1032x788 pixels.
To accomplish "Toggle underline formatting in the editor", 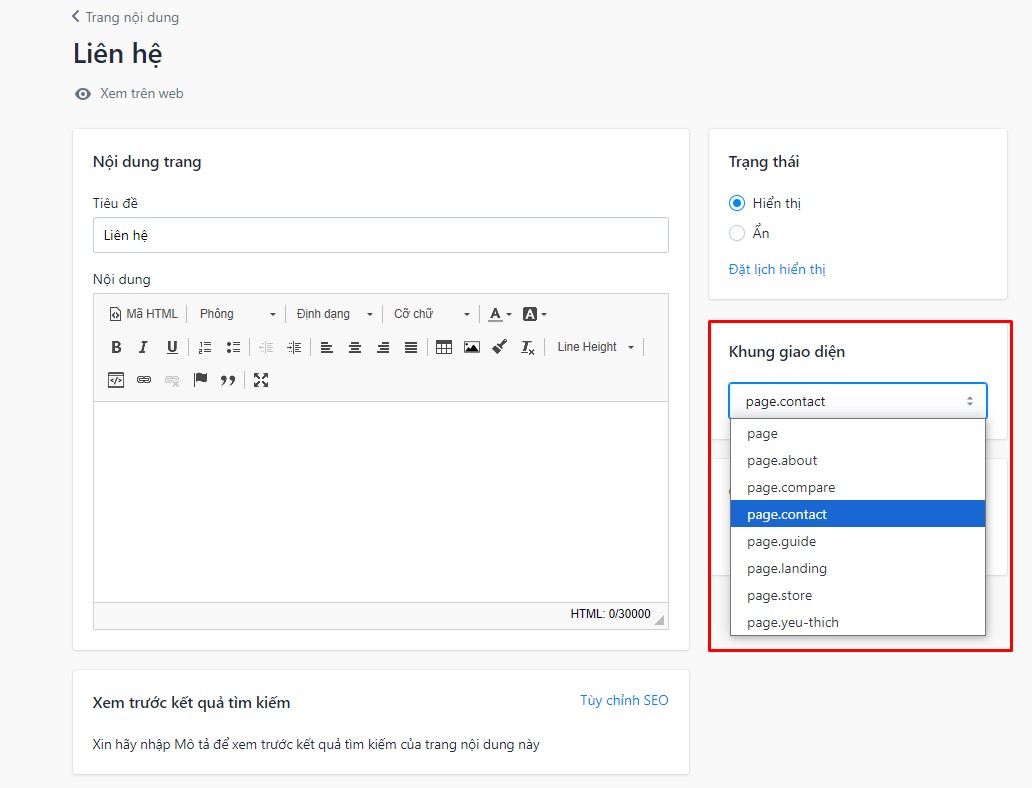I will (x=172, y=347).
